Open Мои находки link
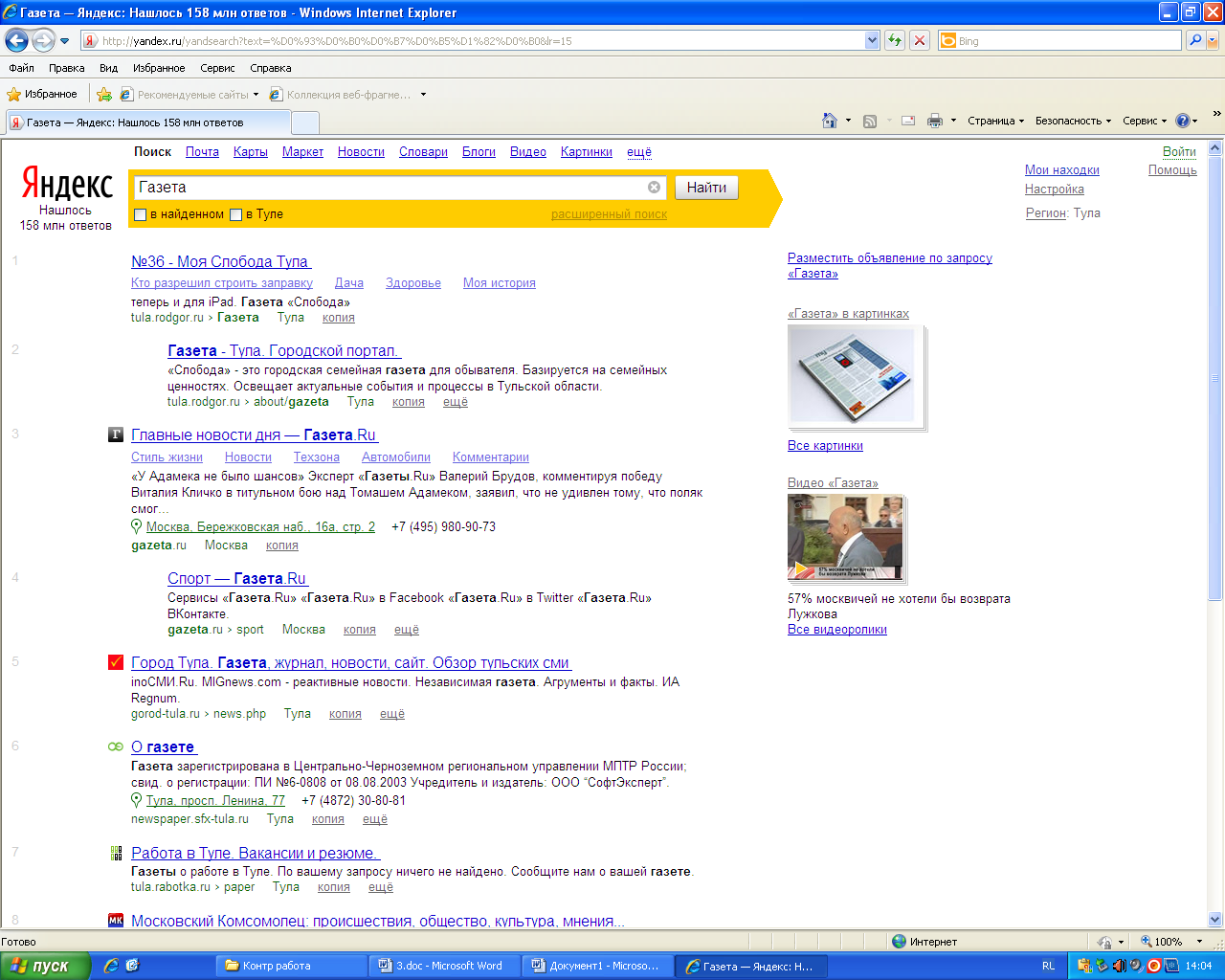1225x980 pixels. 1062,170
